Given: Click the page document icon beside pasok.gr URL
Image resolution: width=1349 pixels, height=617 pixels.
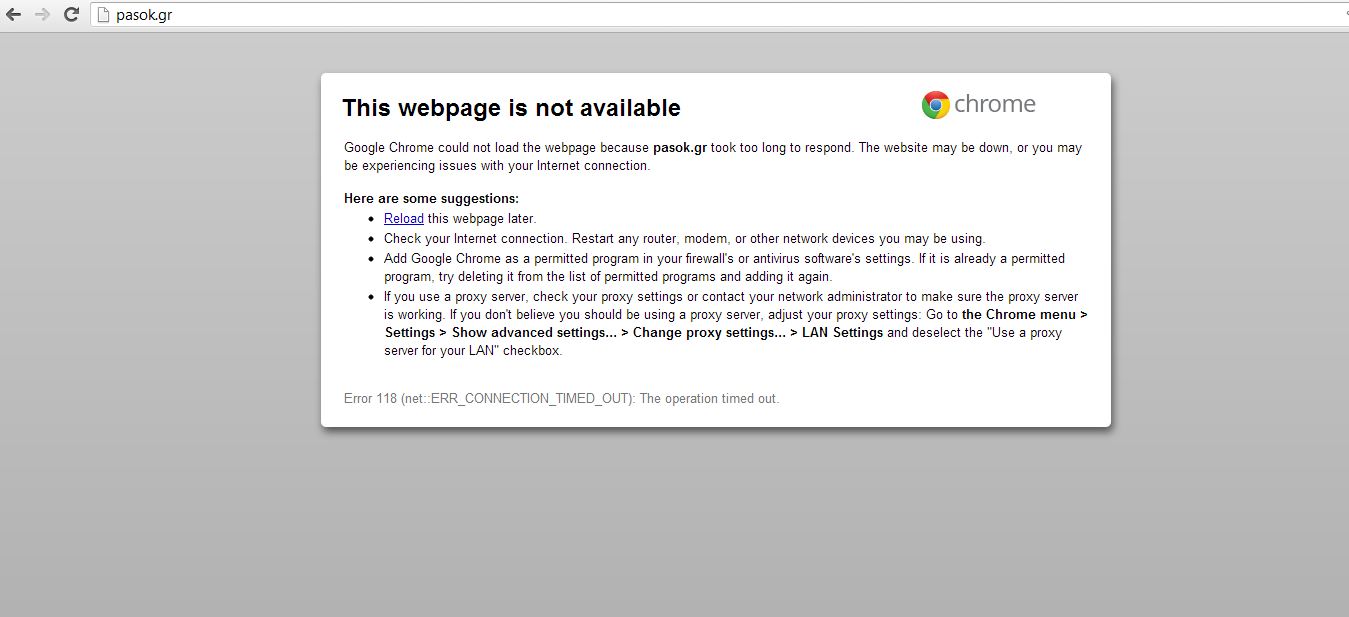Looking at the screenshot, I should [x=101, y=15].
